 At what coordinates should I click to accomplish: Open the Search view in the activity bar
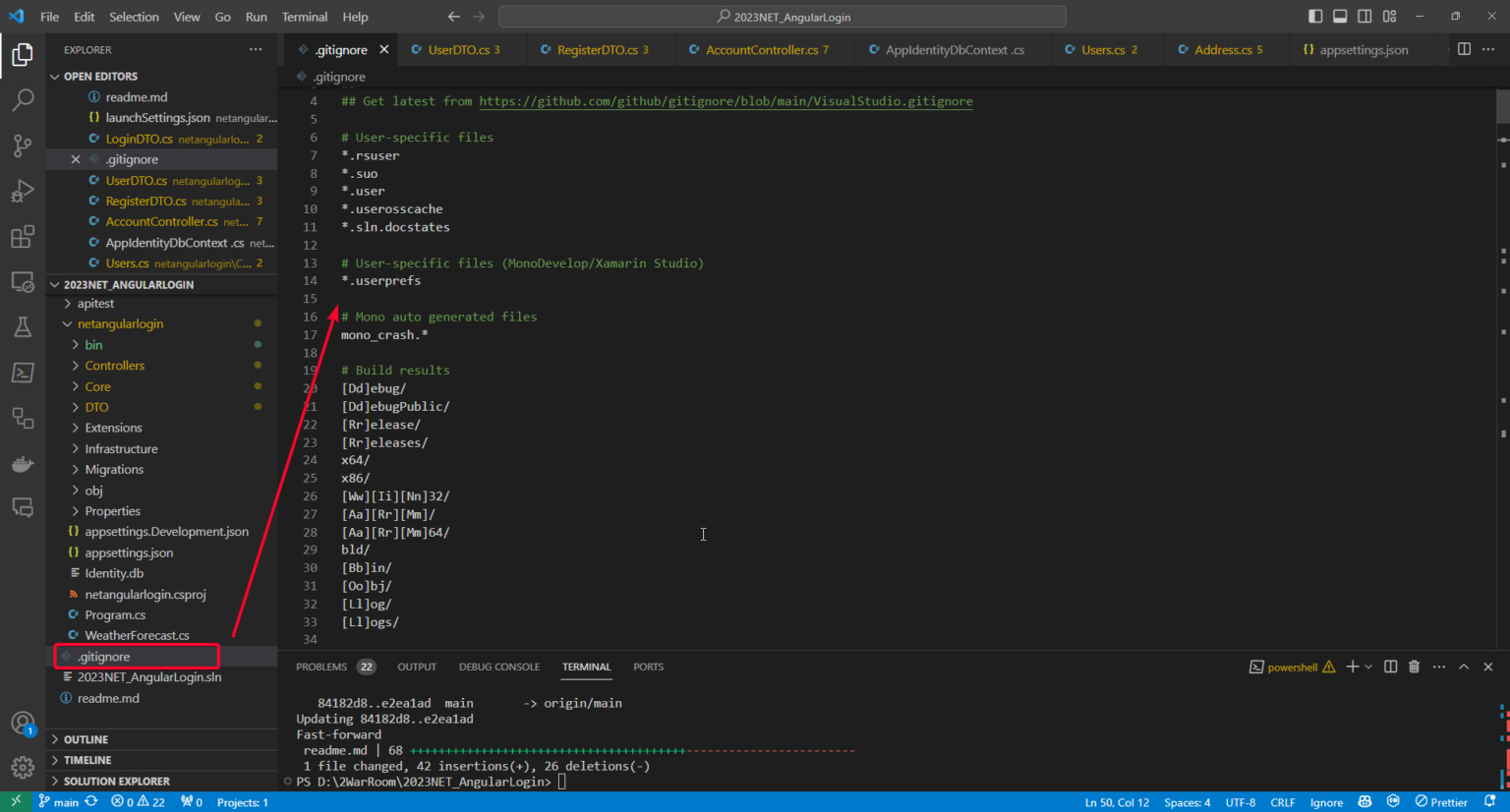tap(23, 99)
